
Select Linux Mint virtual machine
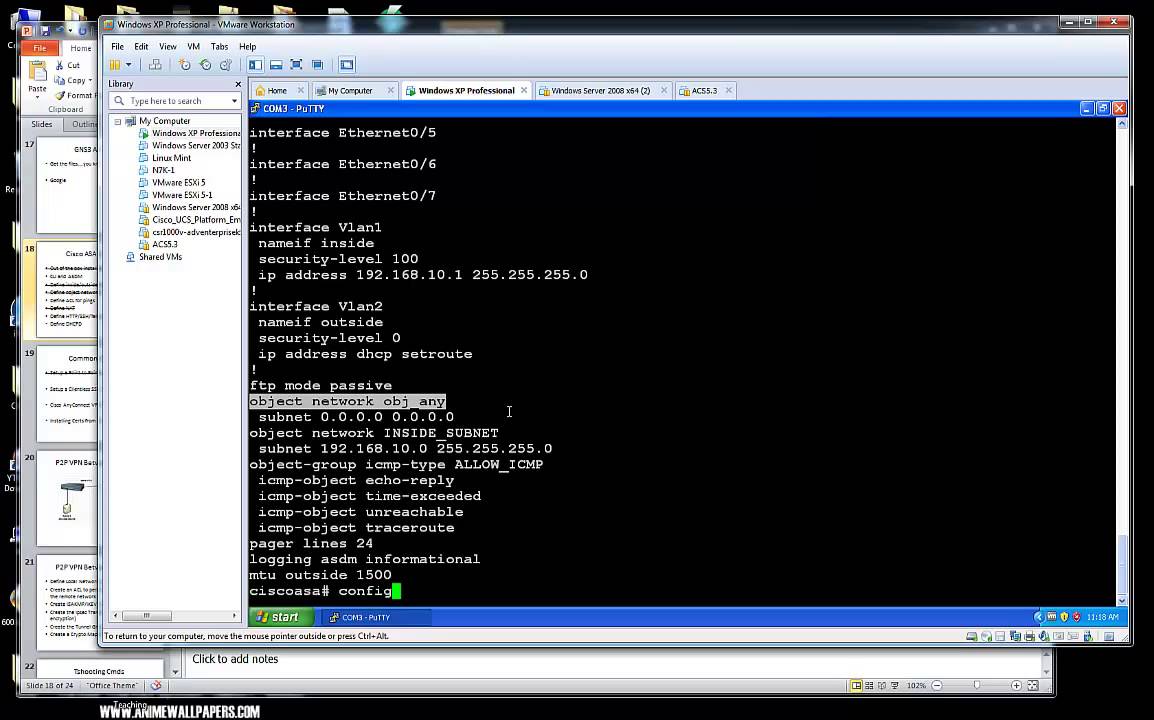(x=165, y=158)
